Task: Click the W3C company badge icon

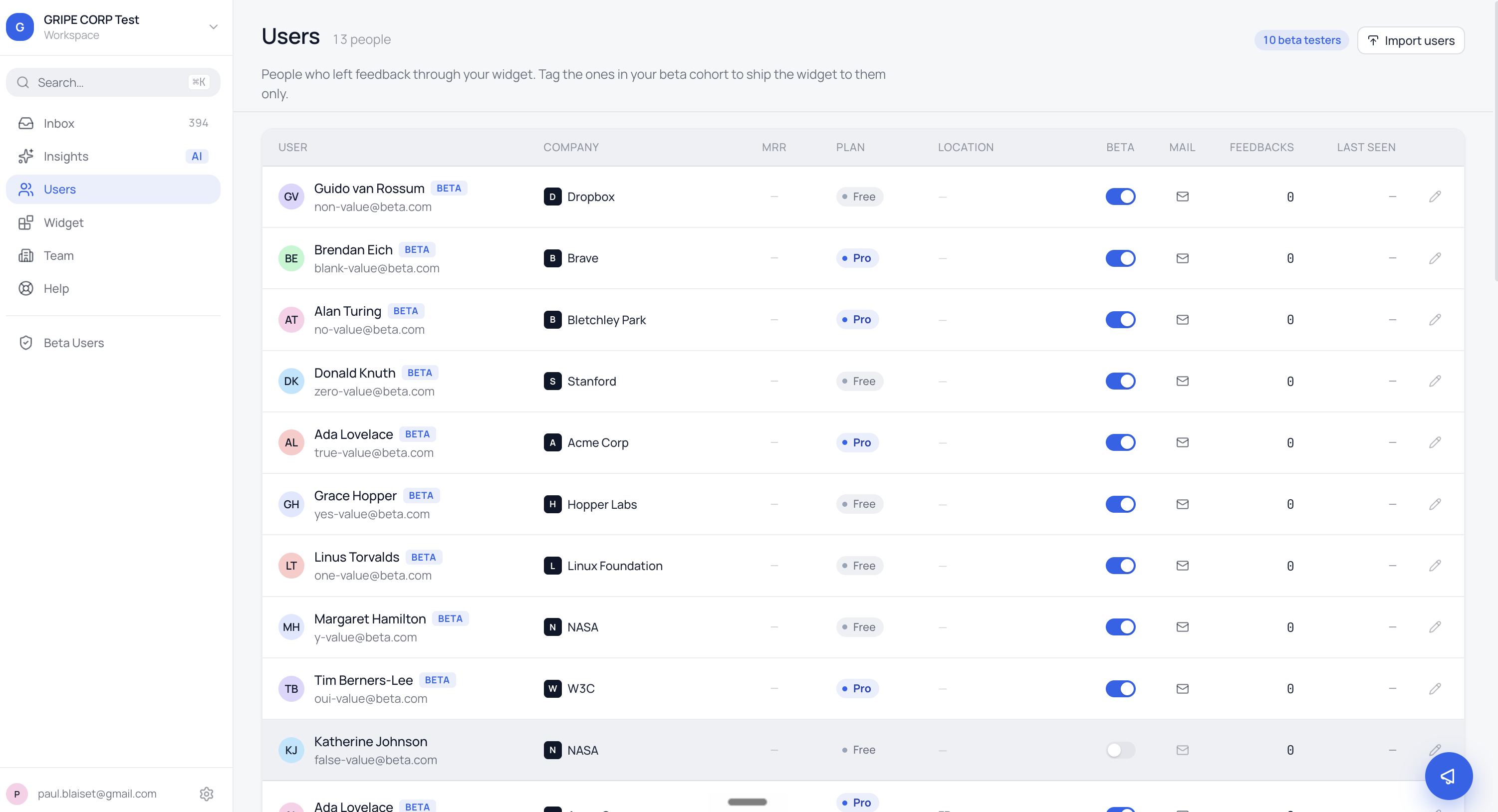Action: [552, 688]
